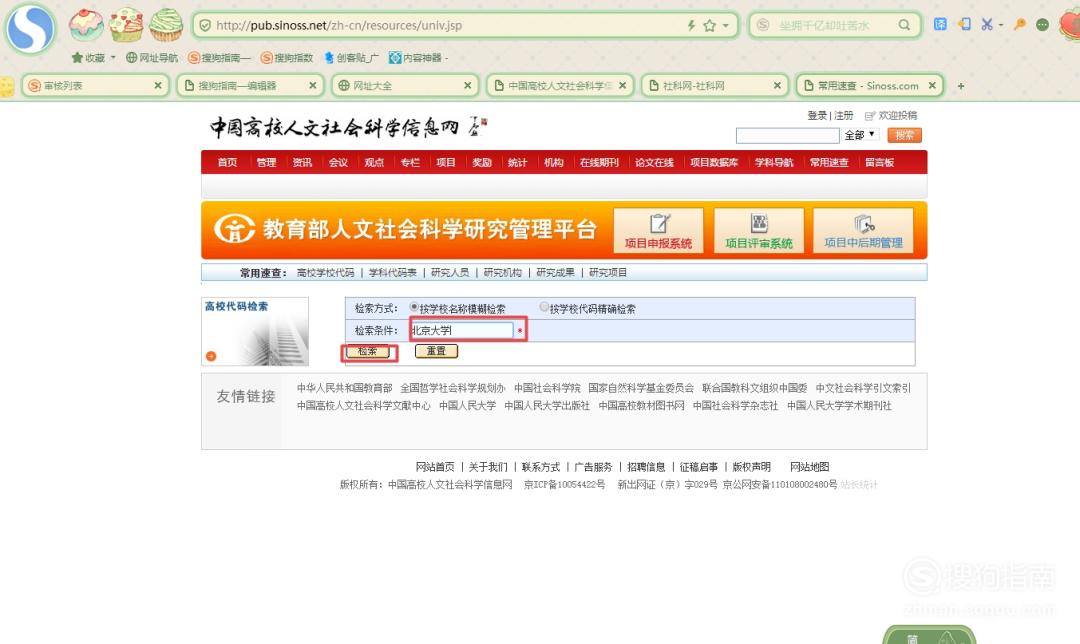
Task: Open the 在线期刊 menu item
Action: point(599,163)
